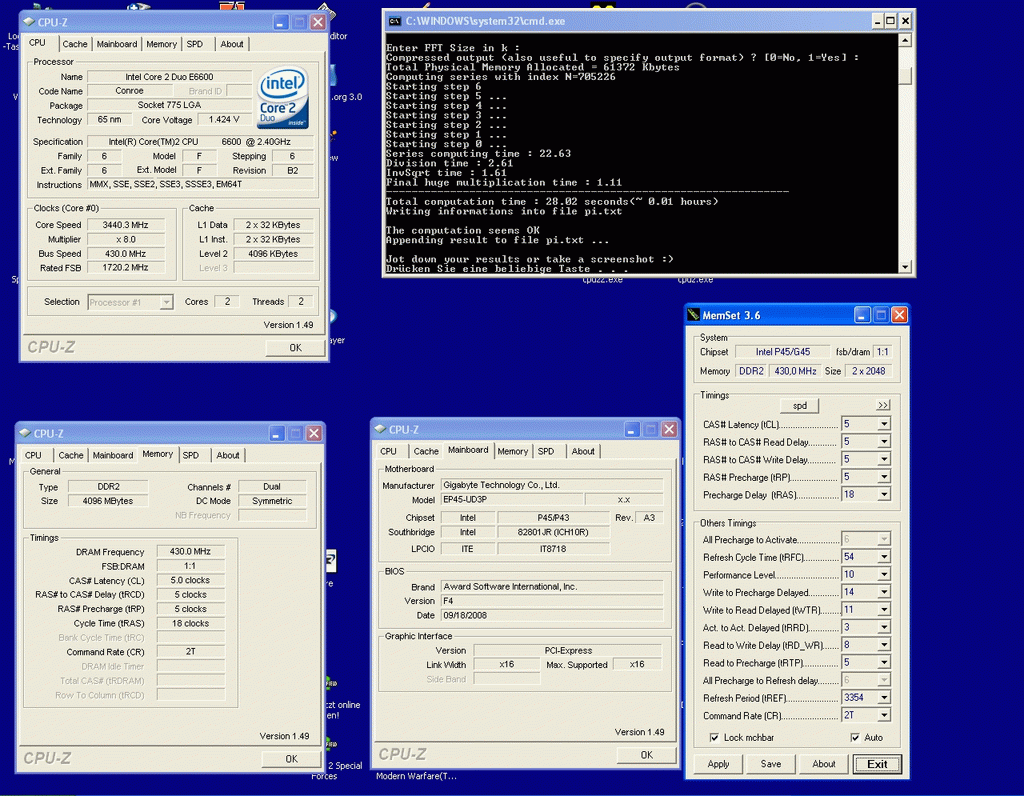This screenshot has height=796, width=1024.
Task: Click the Rated FSB value 1720.2 MHz
Action: tap(125, 268)
